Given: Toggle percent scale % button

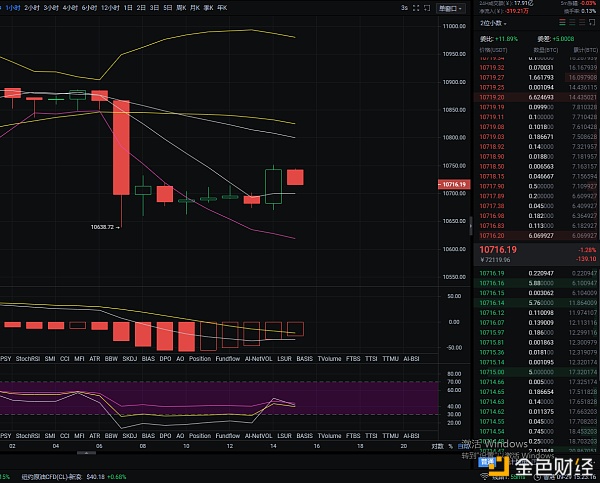Looking at the screenshot, I should pyautogui.click(x=450, y=446).
